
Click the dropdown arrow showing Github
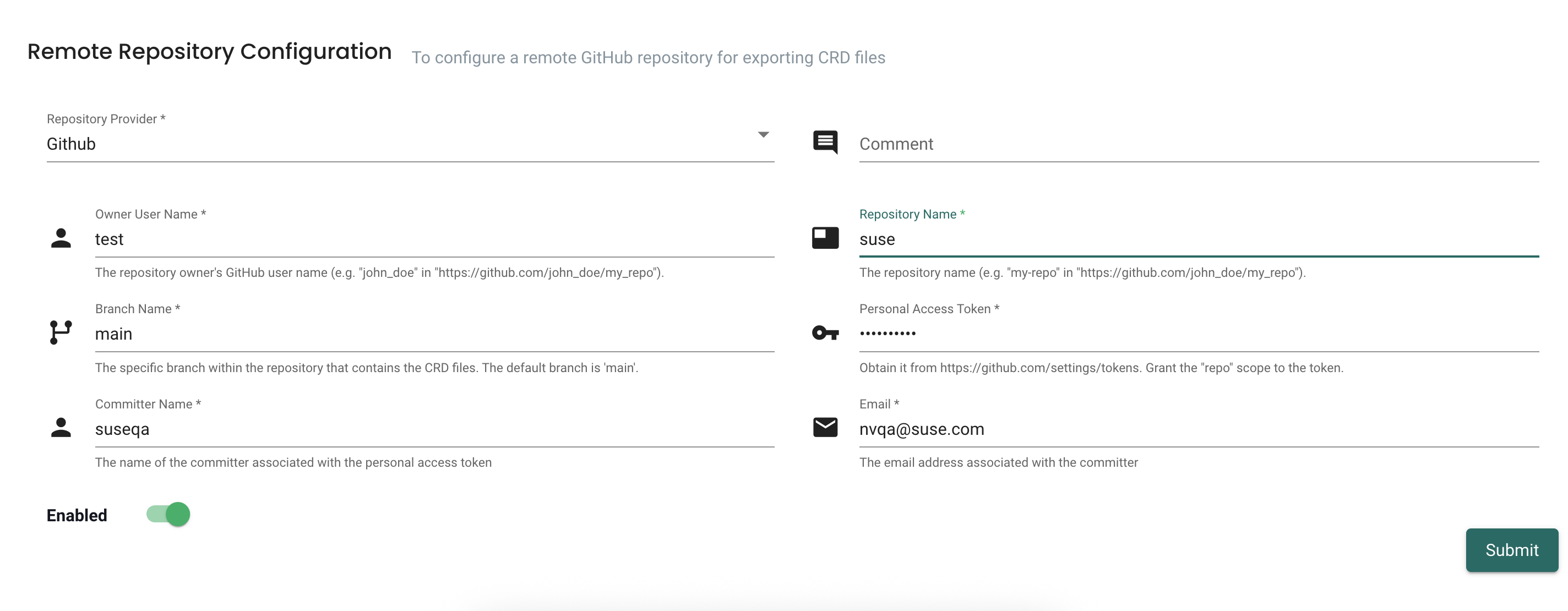[x=764, y=135]
